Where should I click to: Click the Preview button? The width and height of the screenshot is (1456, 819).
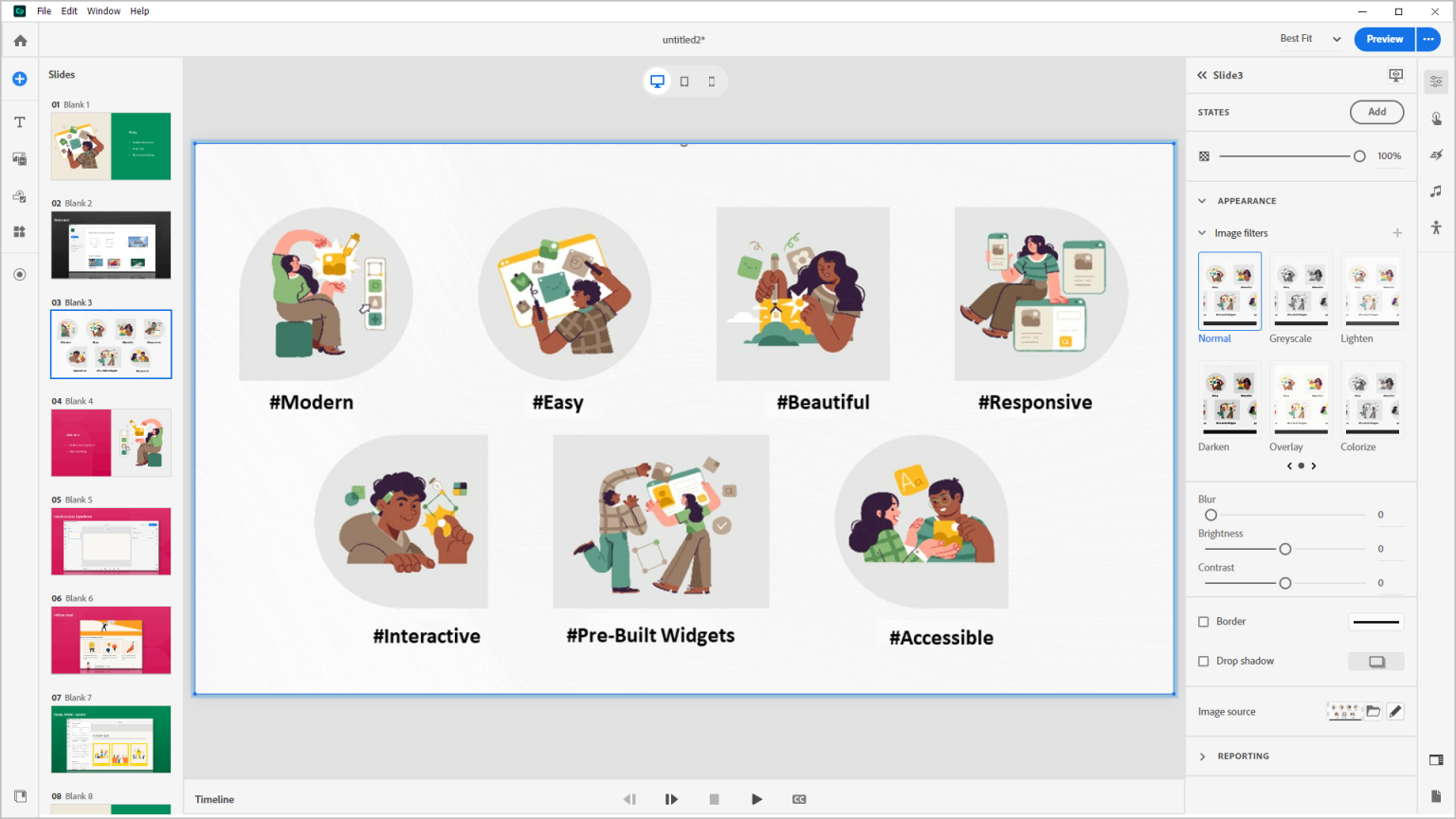click(x=1383, y=39)
